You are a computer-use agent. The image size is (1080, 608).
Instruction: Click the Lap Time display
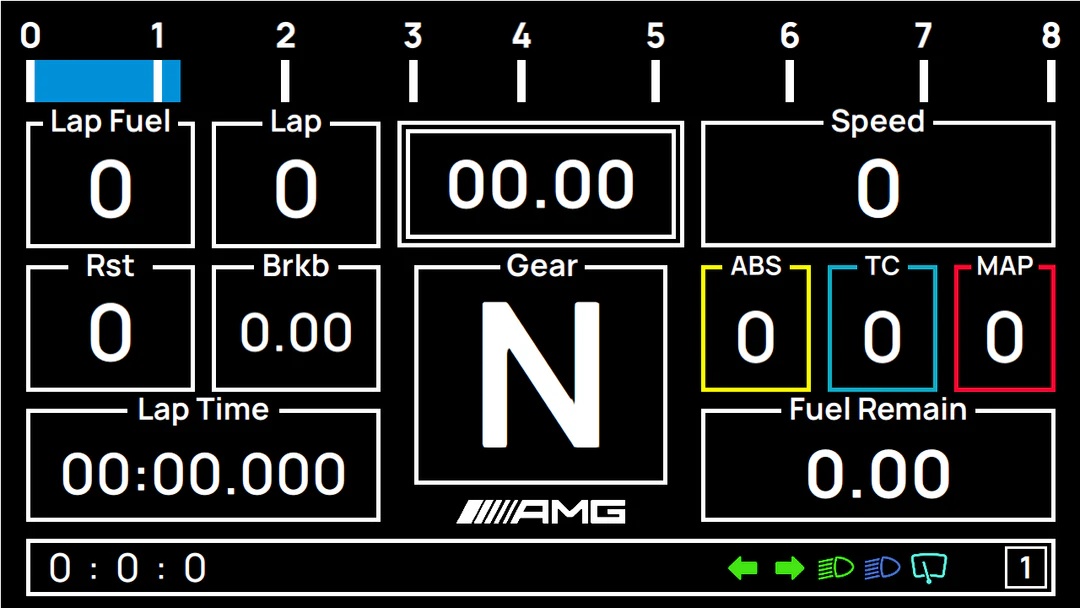point(203,468)
